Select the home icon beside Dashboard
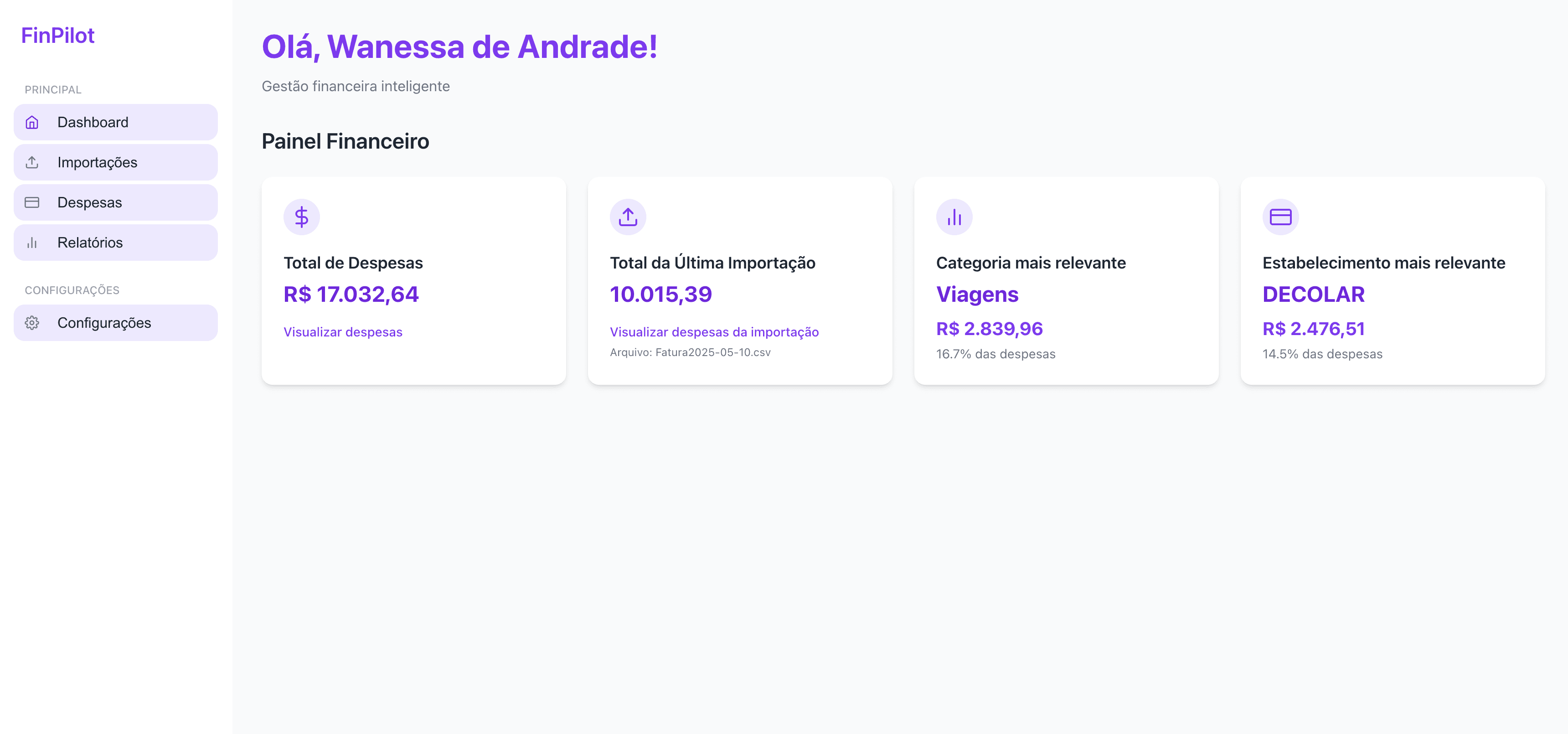1568x734 pixels. click(x=31, y=122)
